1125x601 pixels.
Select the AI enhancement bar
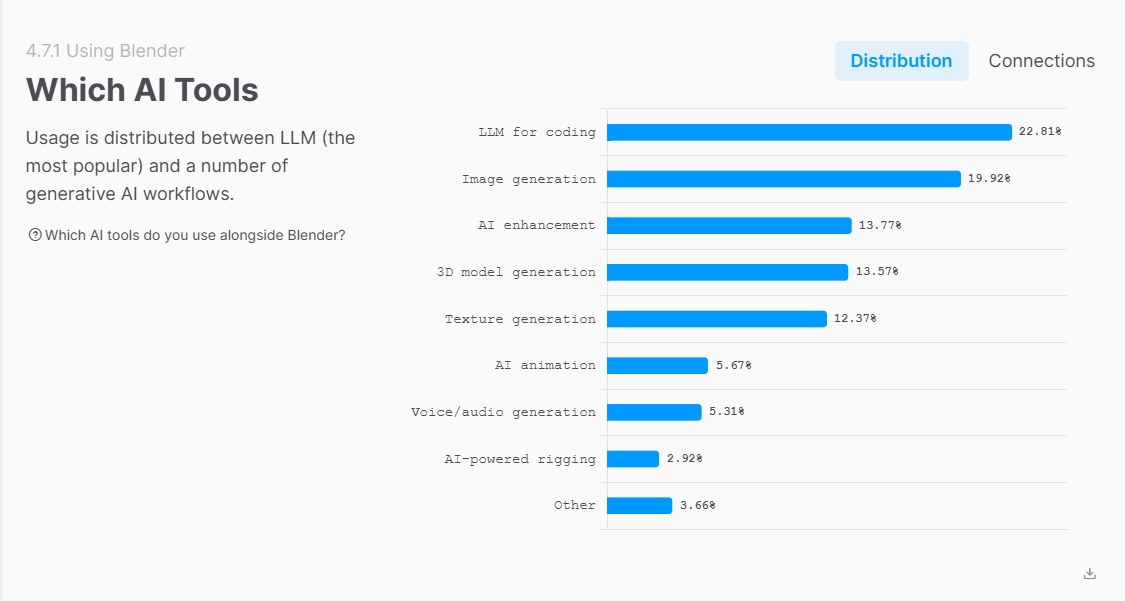tap(729, 226)
